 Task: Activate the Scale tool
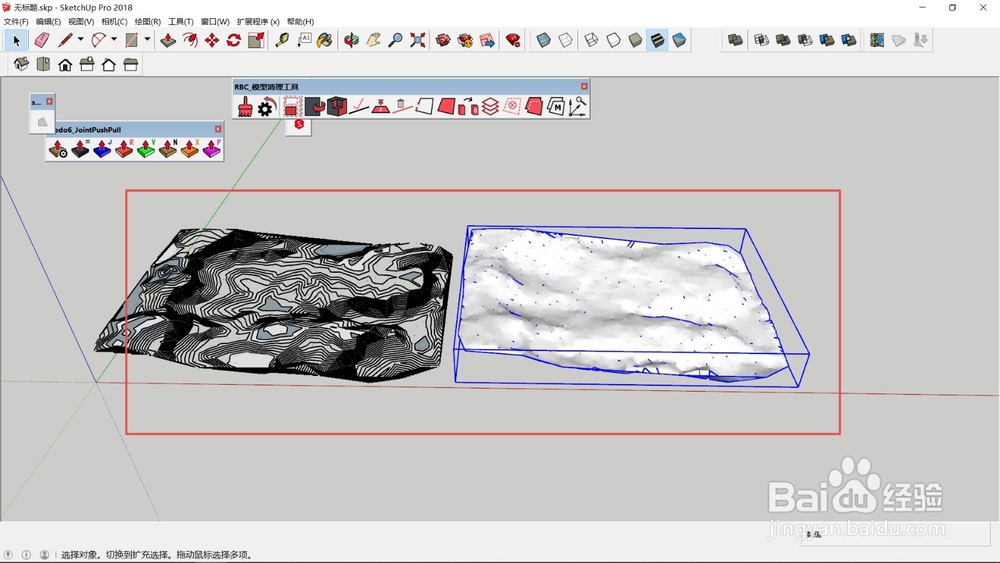point(256,41)
